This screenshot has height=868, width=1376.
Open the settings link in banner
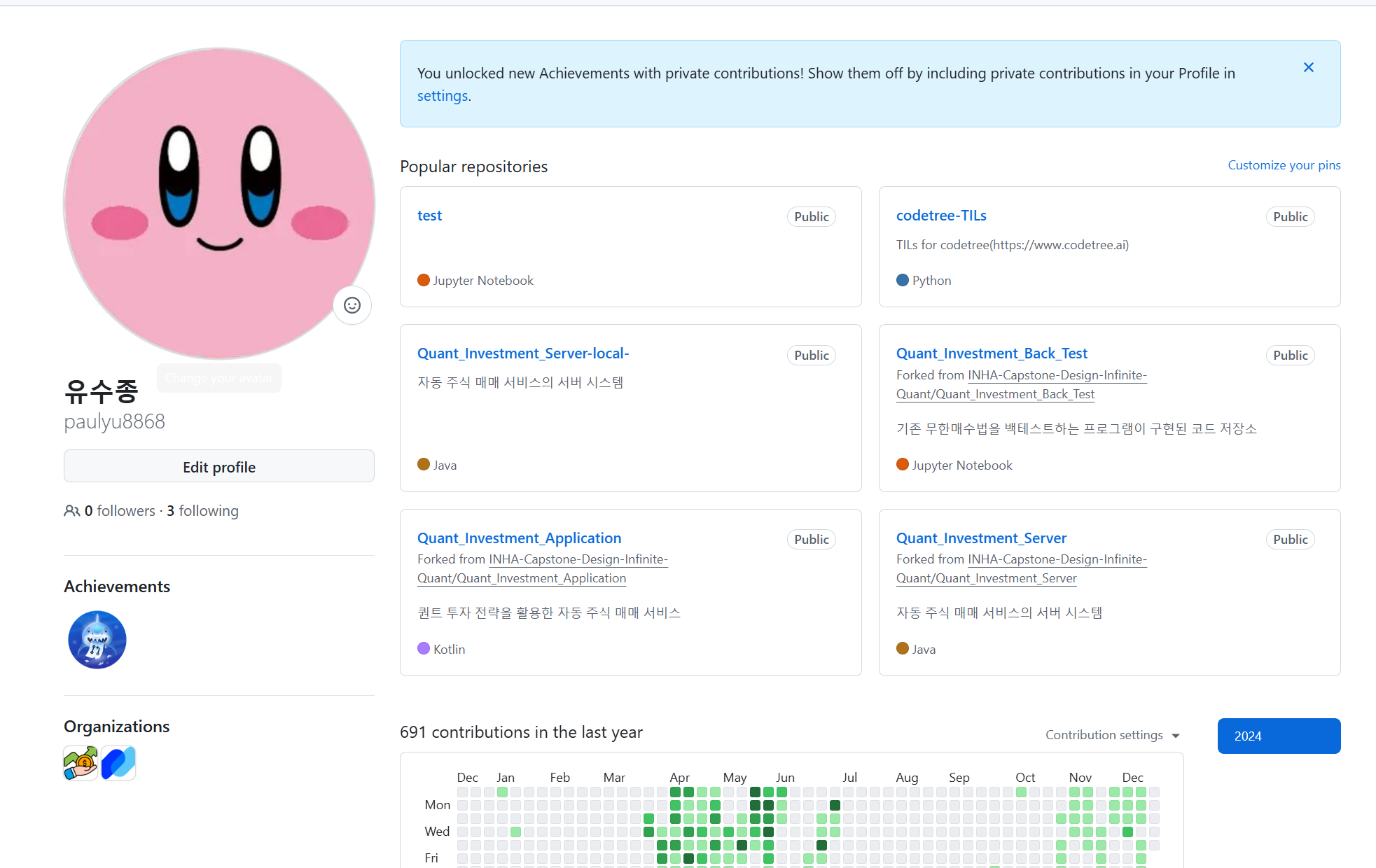[x=442, y=96]
